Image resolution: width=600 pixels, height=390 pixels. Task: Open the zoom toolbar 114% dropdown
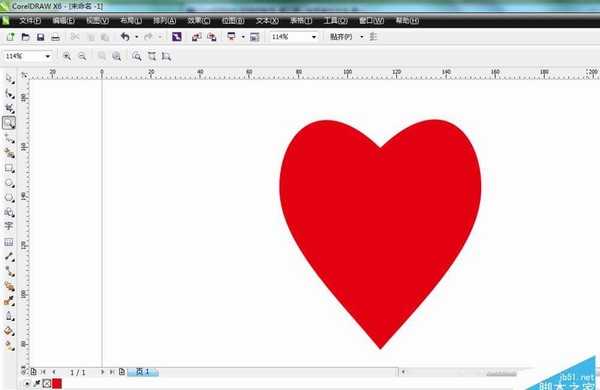click(47, 56)
